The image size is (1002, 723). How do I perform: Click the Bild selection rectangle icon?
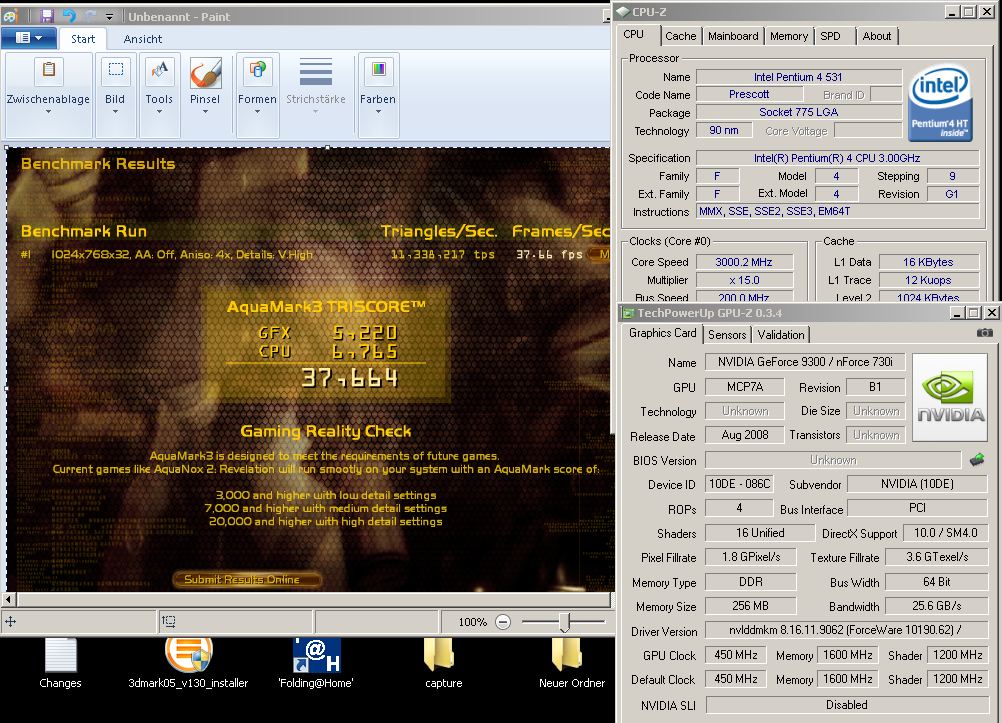click(x=116, y=69)
